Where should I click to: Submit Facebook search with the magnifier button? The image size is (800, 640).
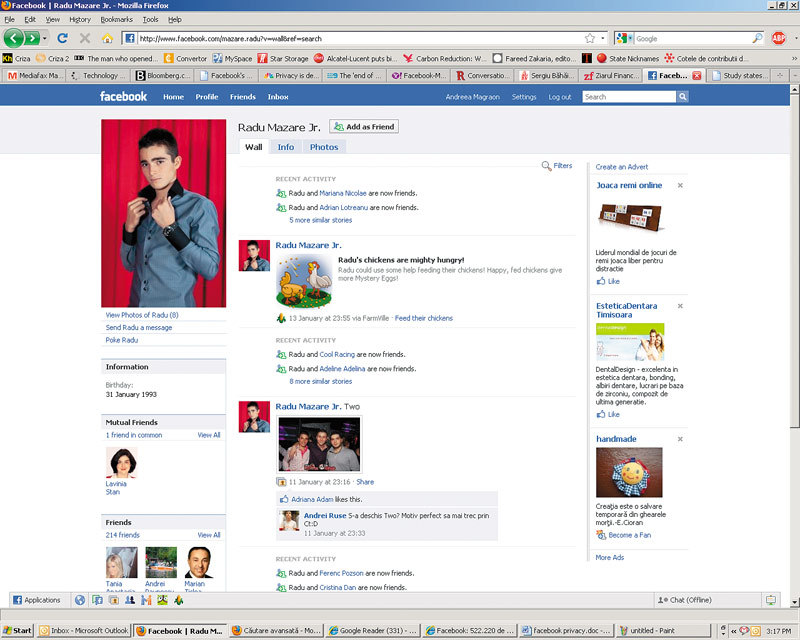(x=682, y=96)
